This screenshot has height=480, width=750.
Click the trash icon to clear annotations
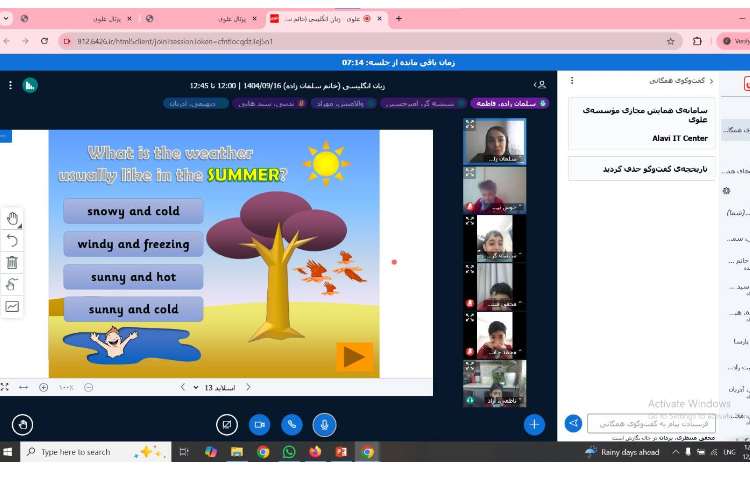tap(12, 262)
